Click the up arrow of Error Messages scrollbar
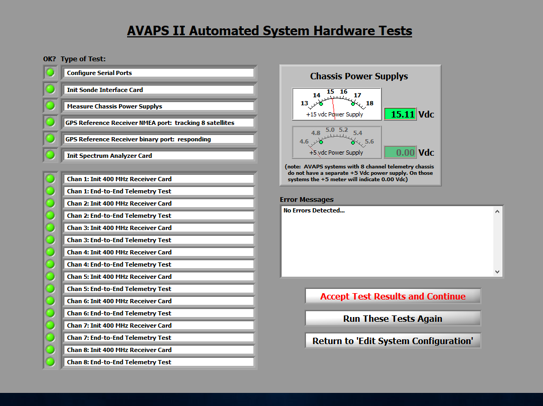The width and height of the screenshot is (543, 406). coord(497,211)
